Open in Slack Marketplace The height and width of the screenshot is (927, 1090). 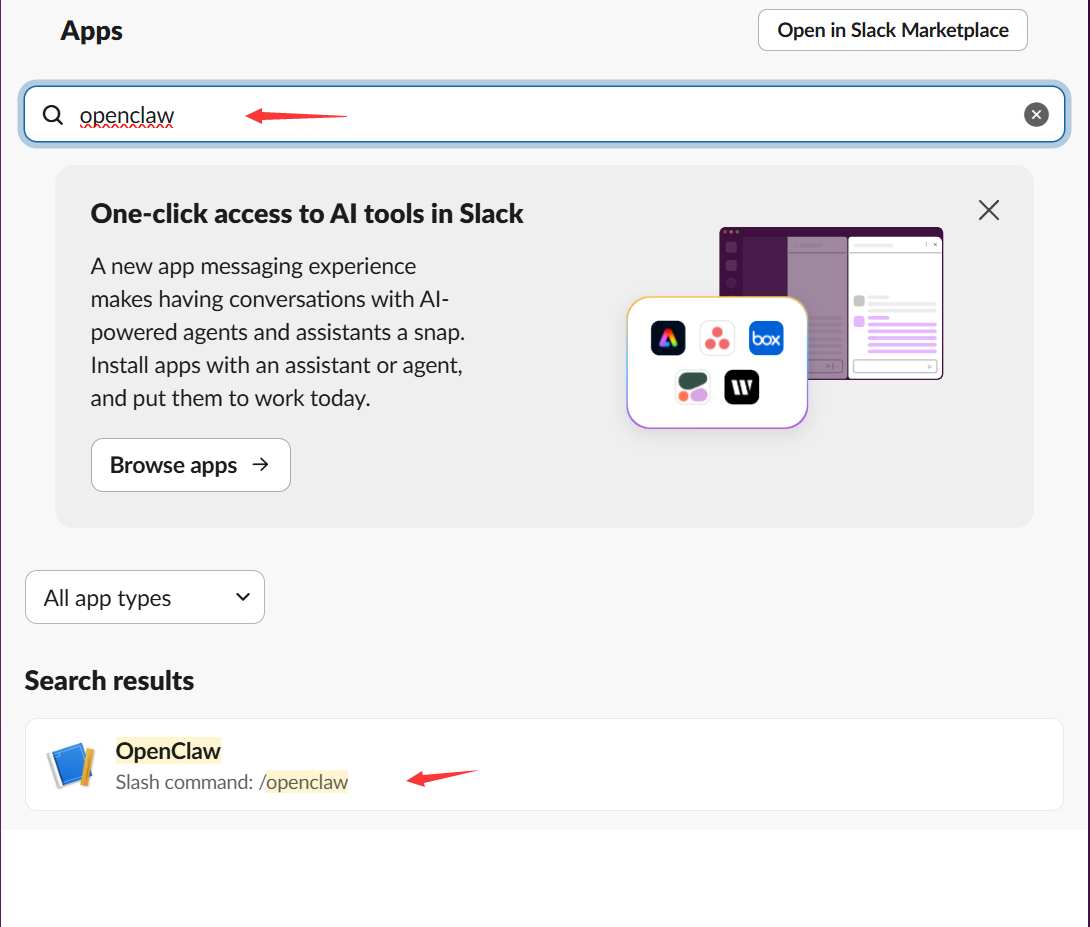(x=892, y=30)
